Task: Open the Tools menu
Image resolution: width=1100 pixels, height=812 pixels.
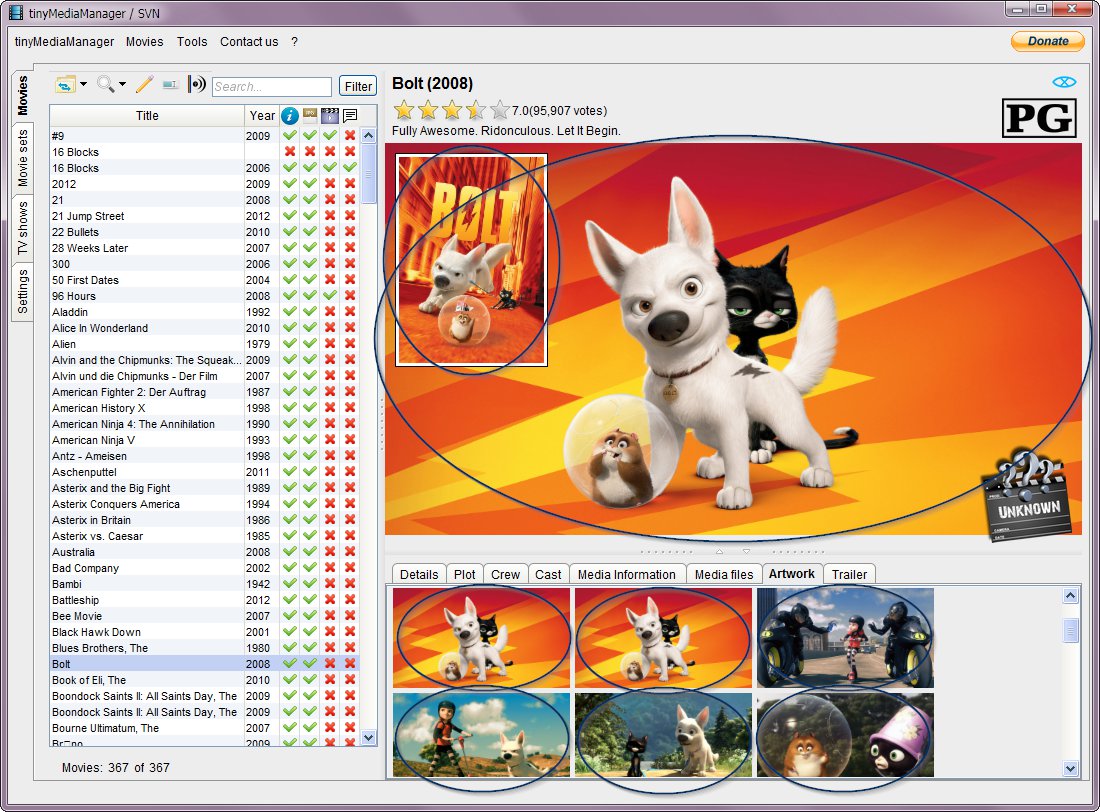Action: tap(192, 42)
